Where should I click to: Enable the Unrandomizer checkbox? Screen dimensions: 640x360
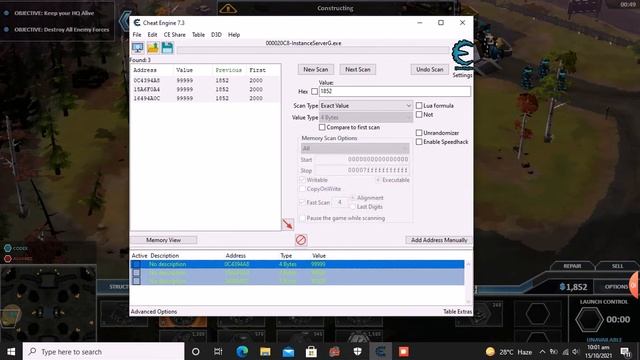[x=419, y=133]
